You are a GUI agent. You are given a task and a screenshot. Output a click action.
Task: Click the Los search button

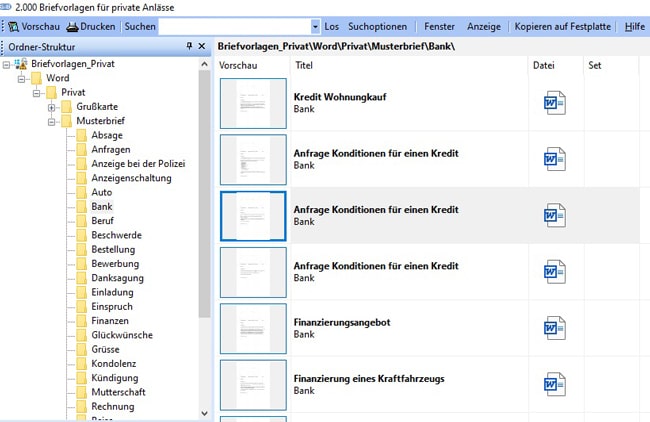point(332,26)
